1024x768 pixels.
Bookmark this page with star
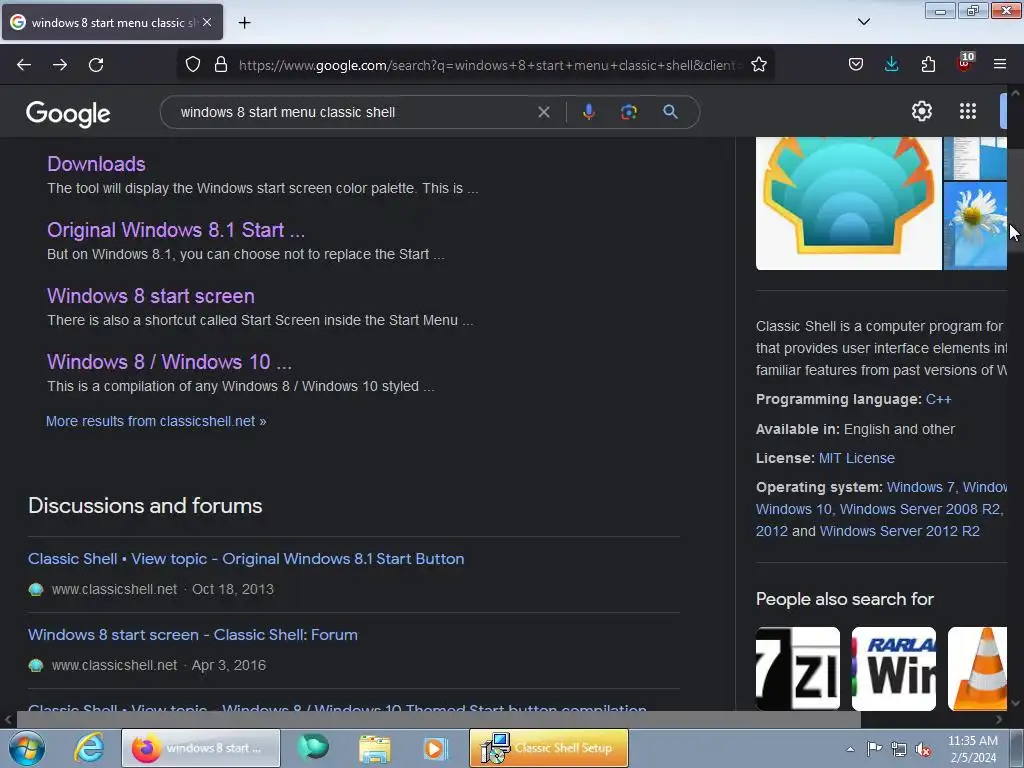click(758, 65)
